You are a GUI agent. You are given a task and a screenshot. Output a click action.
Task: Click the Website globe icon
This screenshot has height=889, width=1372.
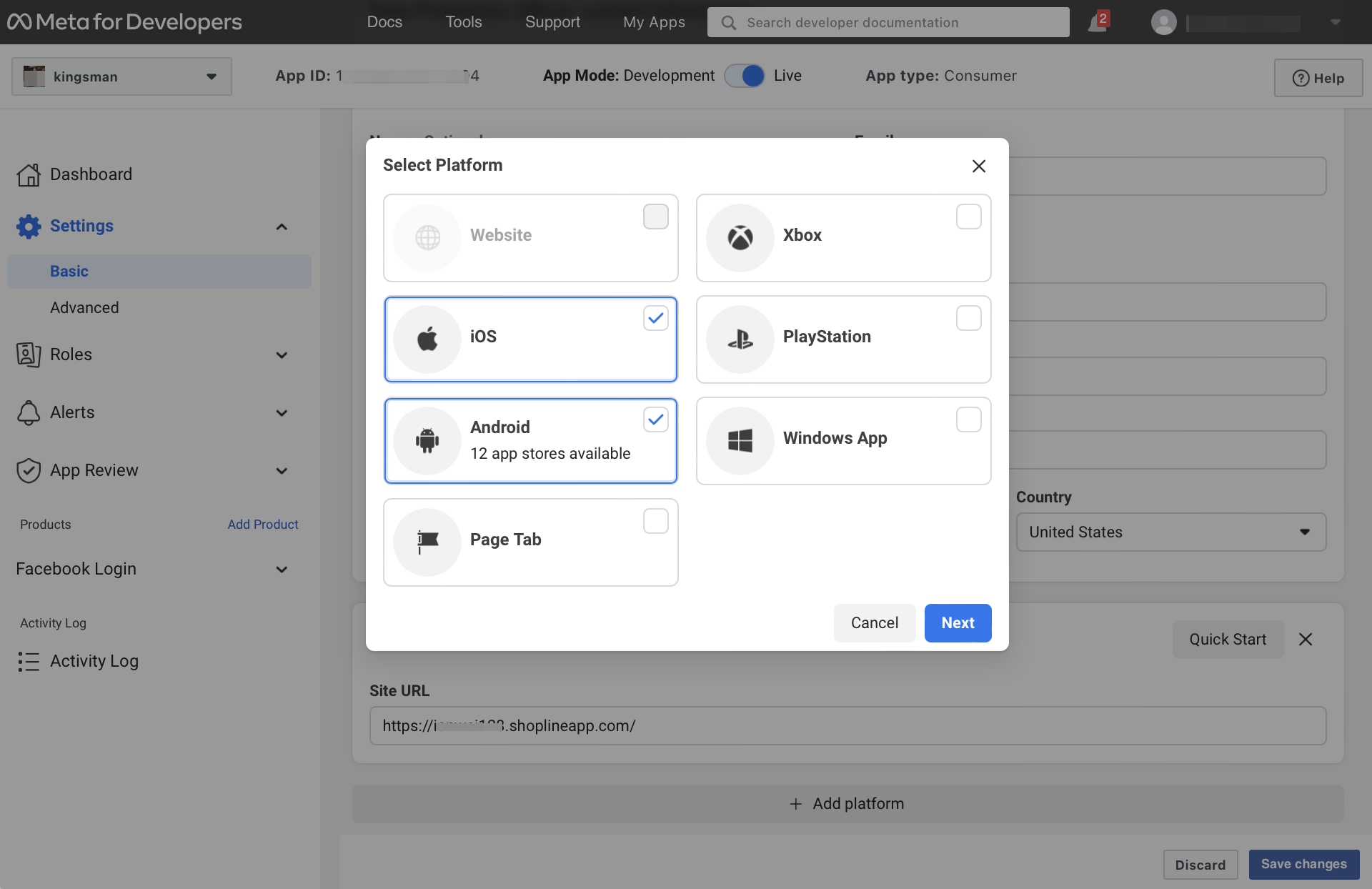click(x=427, y=237)
